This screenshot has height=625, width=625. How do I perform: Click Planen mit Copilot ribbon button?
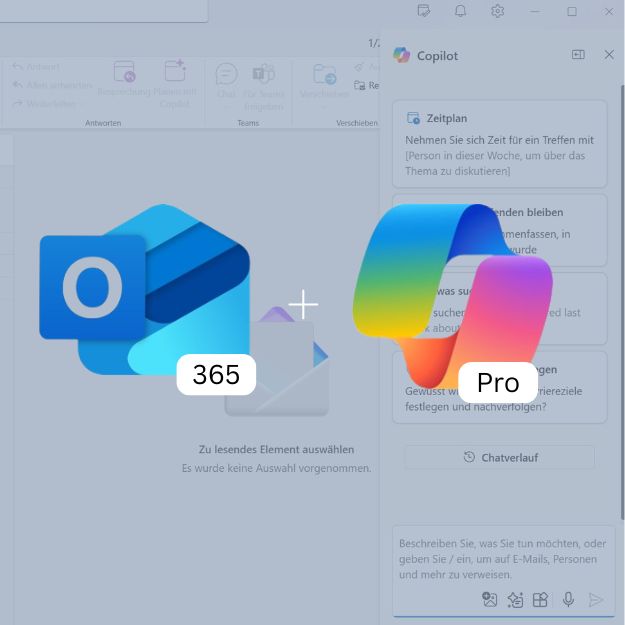tap(174, 82)
